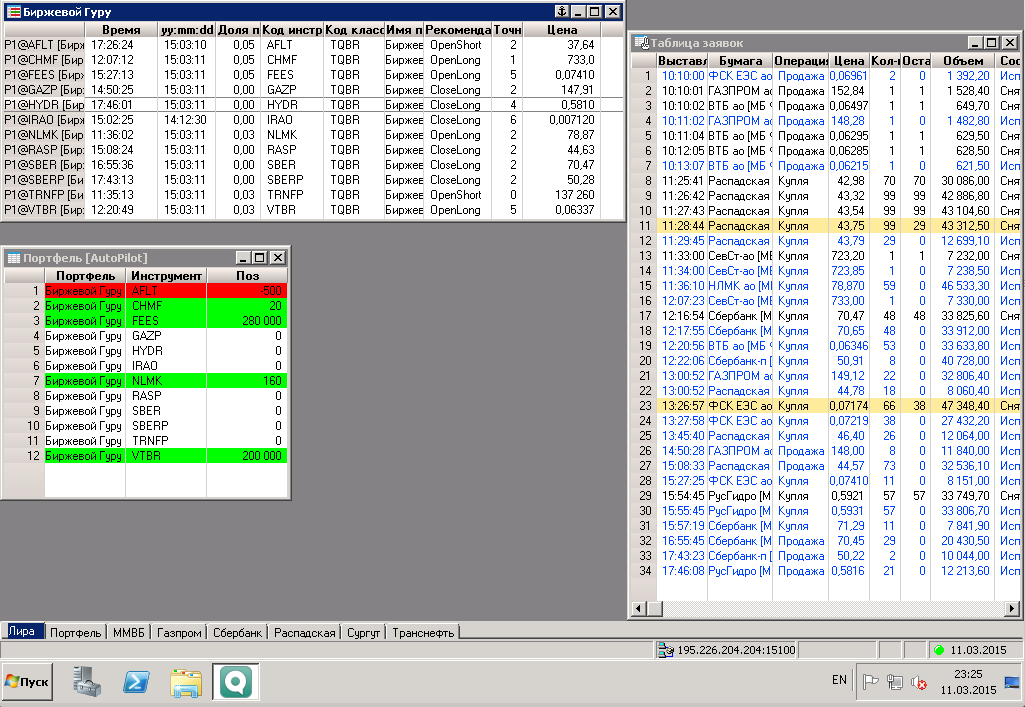Screen dimensions: 1025x707
Task: Click the anchor icon in Биржевой Гуру window
Action: [x=562, y=11]
